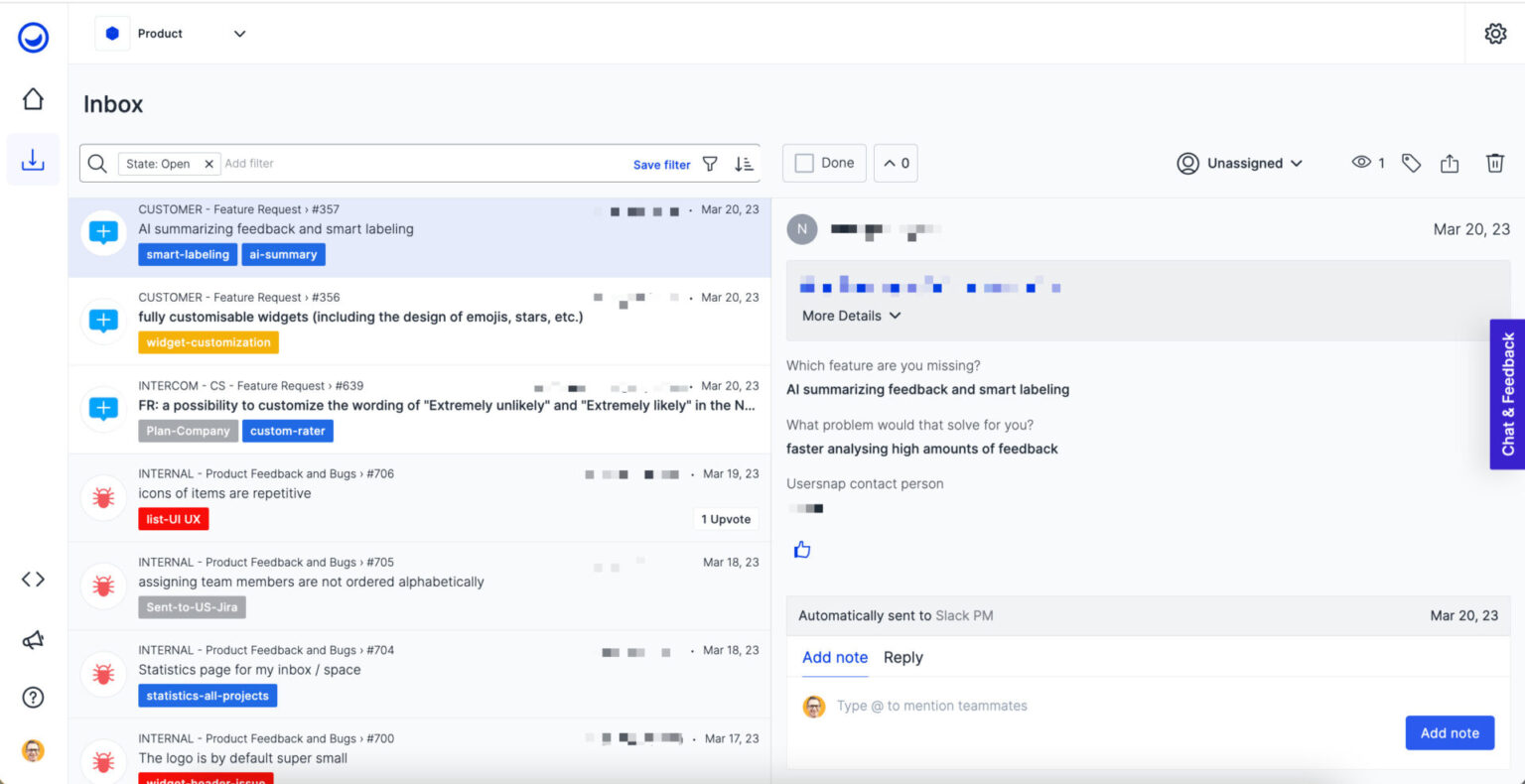Remove the State: Open filter
This screenshot has height=784, width=1525.
point(208,165)
